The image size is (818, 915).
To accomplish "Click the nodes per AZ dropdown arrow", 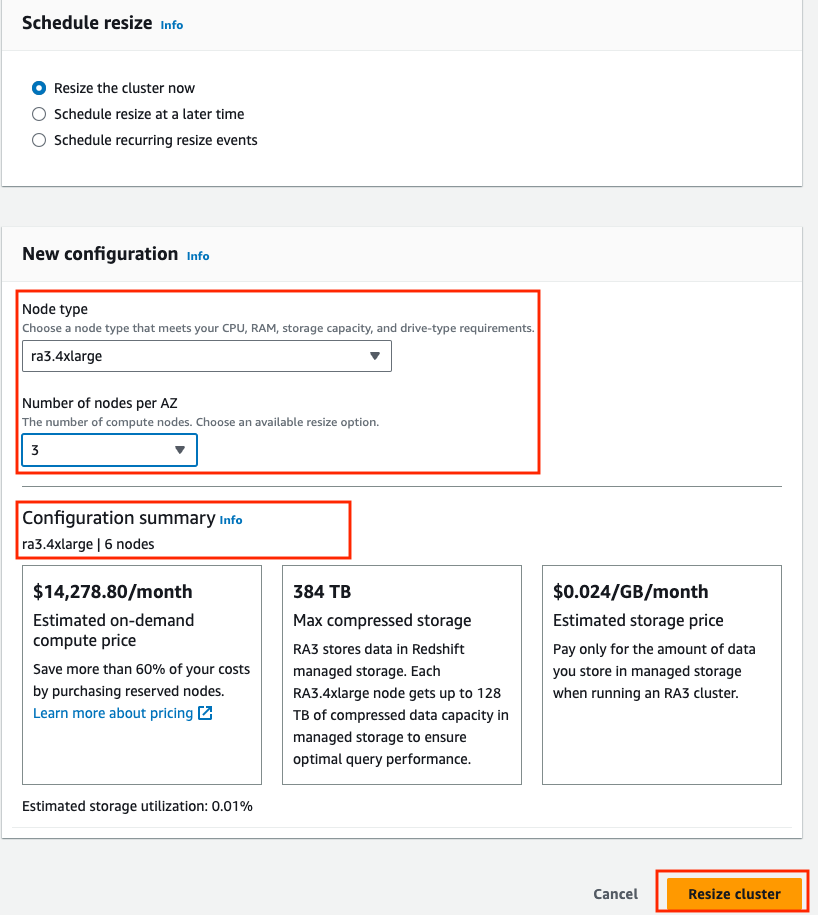I will pos(180,450).
